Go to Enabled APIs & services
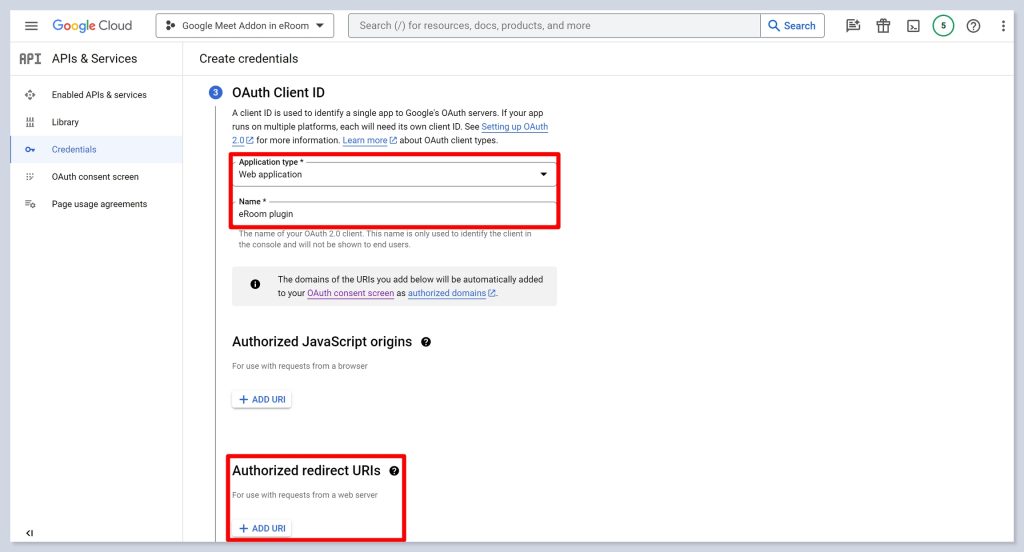 pyautogui.click(x=99, y=95)
